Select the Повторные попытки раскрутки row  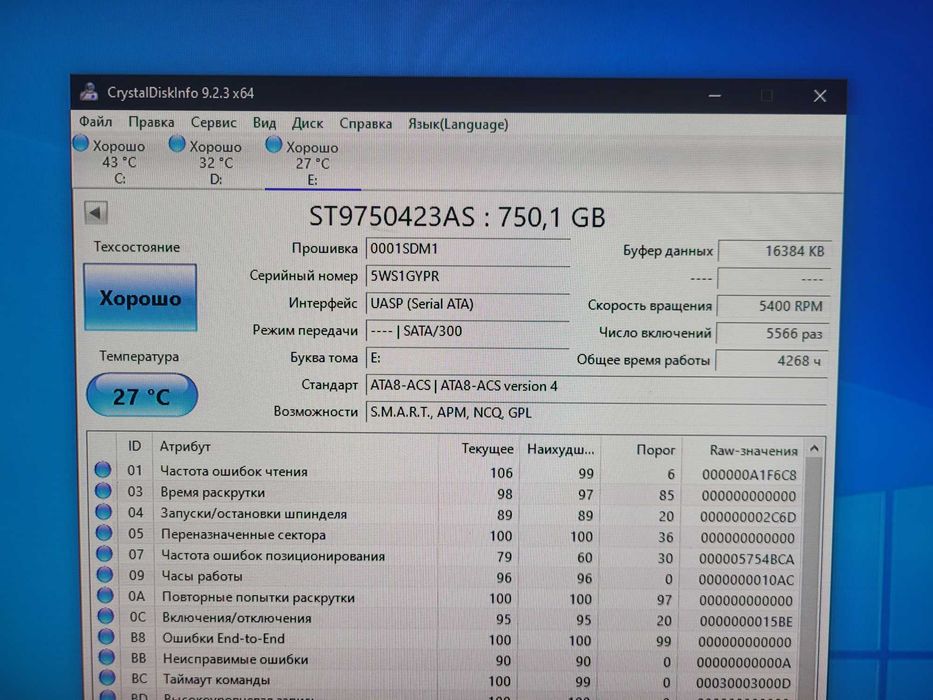446,598
